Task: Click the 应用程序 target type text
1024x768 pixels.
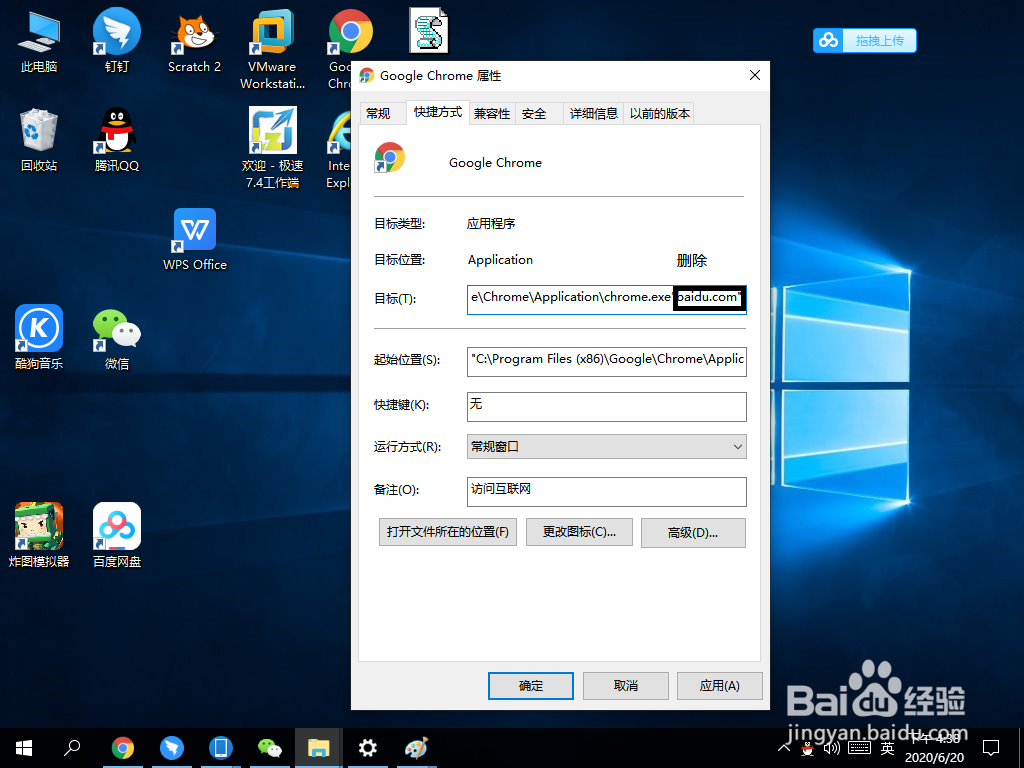Action: click(491, 223)
